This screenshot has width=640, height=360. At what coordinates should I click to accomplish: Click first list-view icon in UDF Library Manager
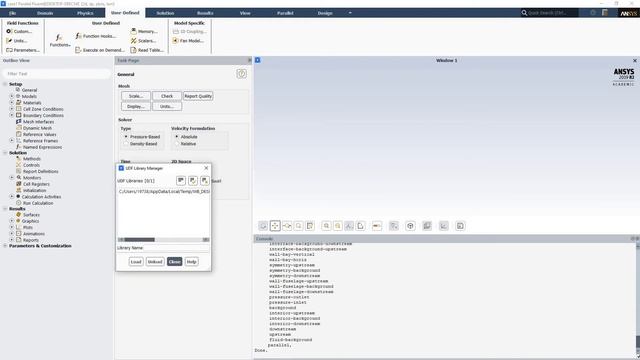(181, 180)
